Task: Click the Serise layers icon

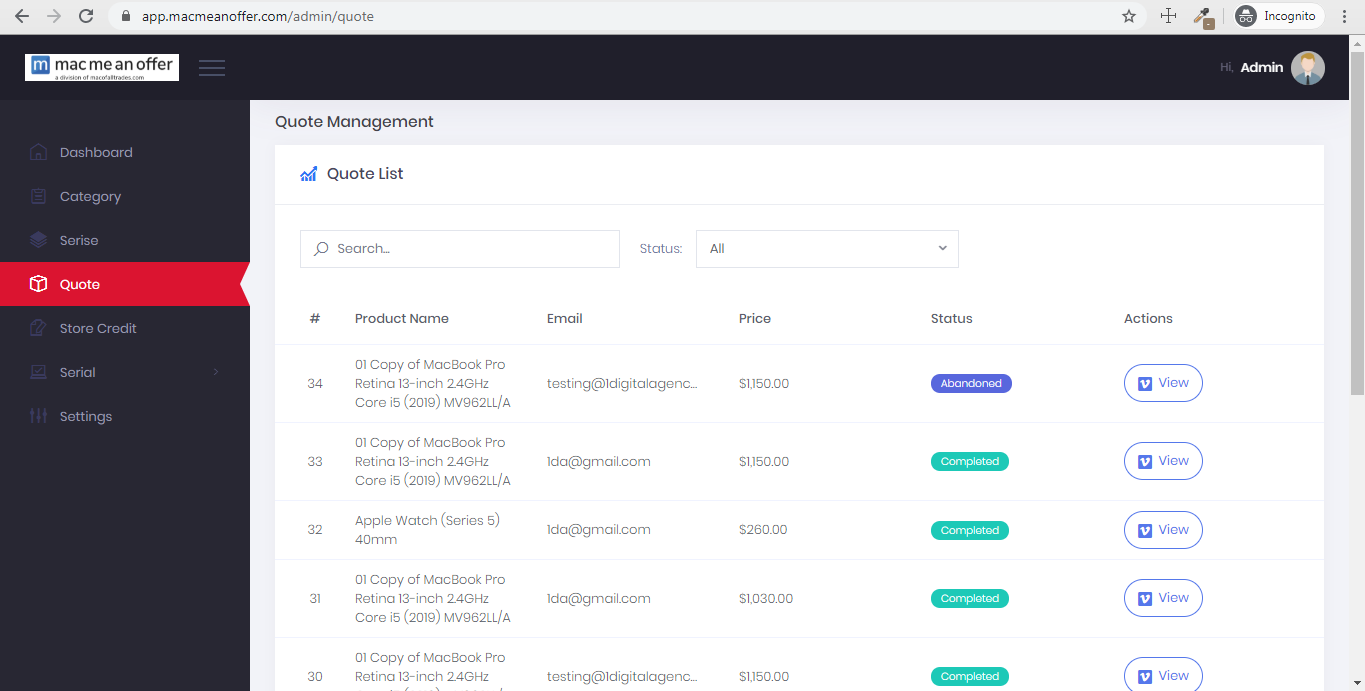Action: point(38,240)
